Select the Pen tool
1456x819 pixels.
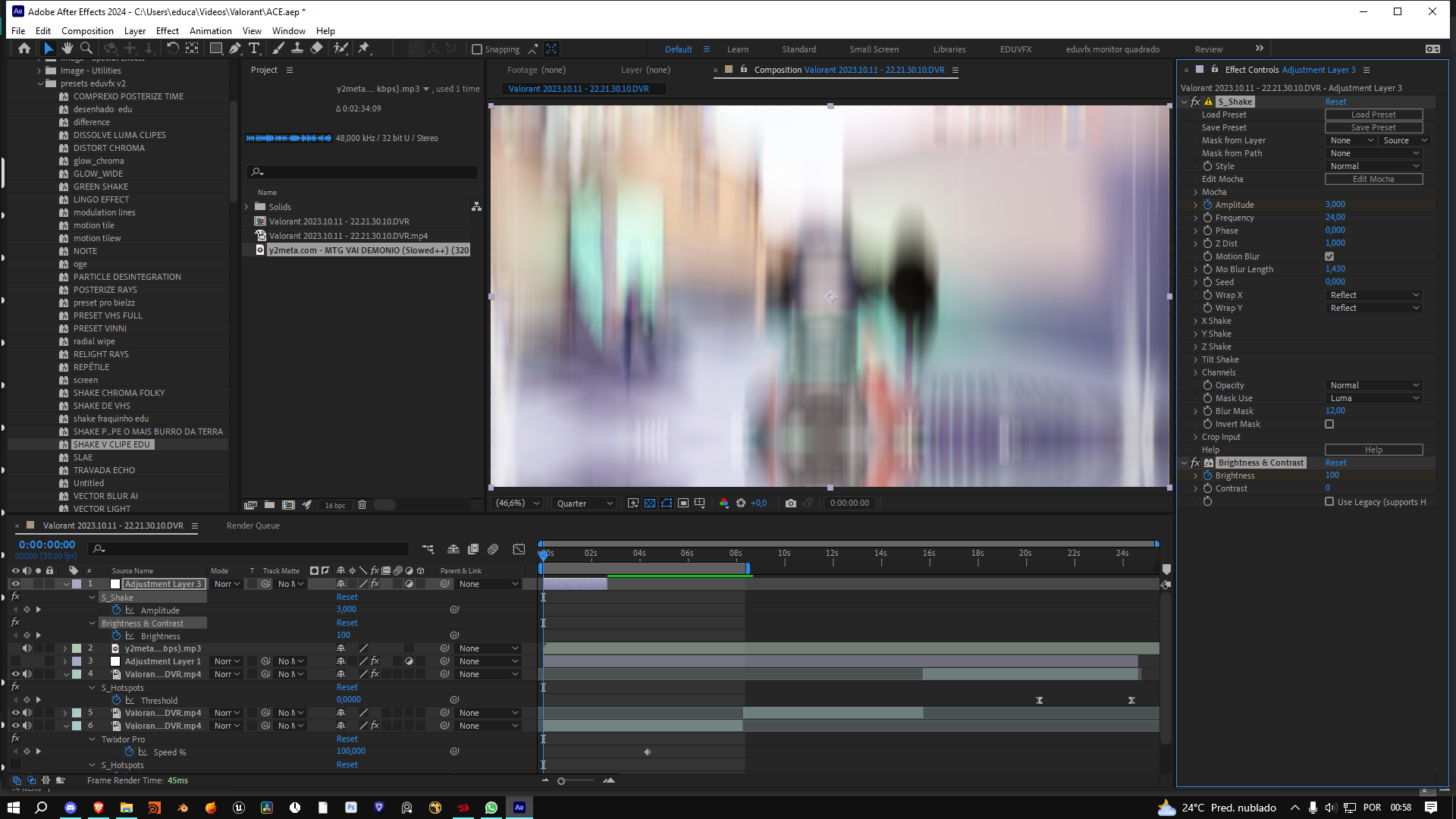[x=235, y=48]
